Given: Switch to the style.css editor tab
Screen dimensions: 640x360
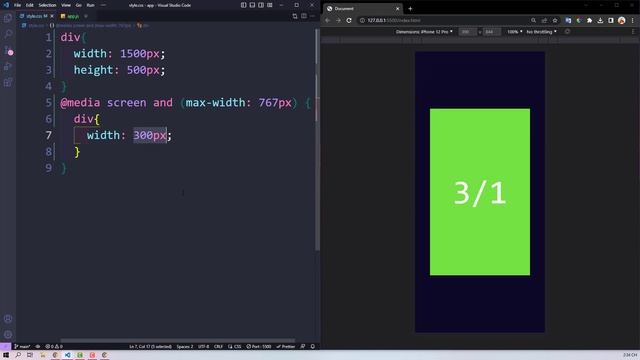Looking at the screenshot, I should [36, 16].
